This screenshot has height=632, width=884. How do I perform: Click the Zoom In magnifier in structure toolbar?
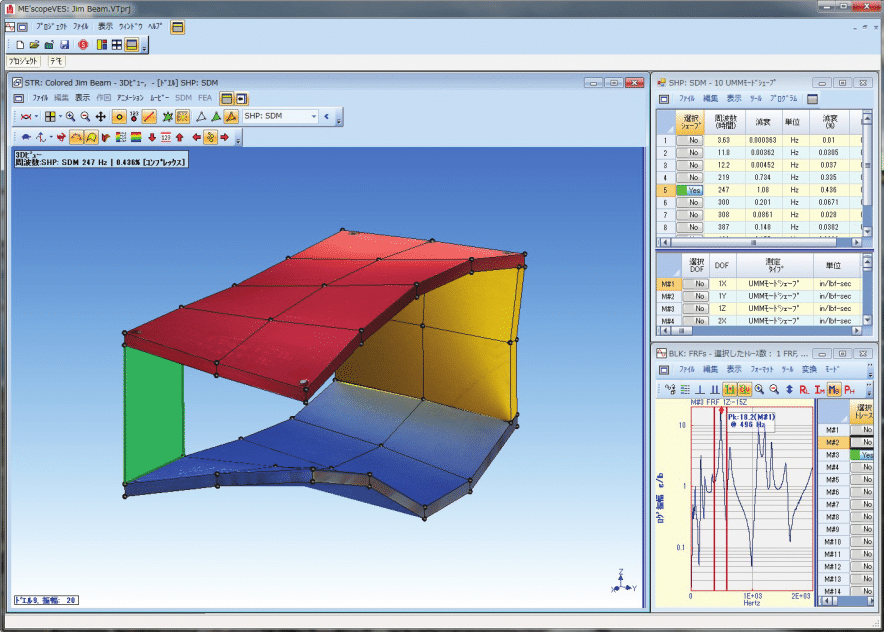(x=70, y=117)
